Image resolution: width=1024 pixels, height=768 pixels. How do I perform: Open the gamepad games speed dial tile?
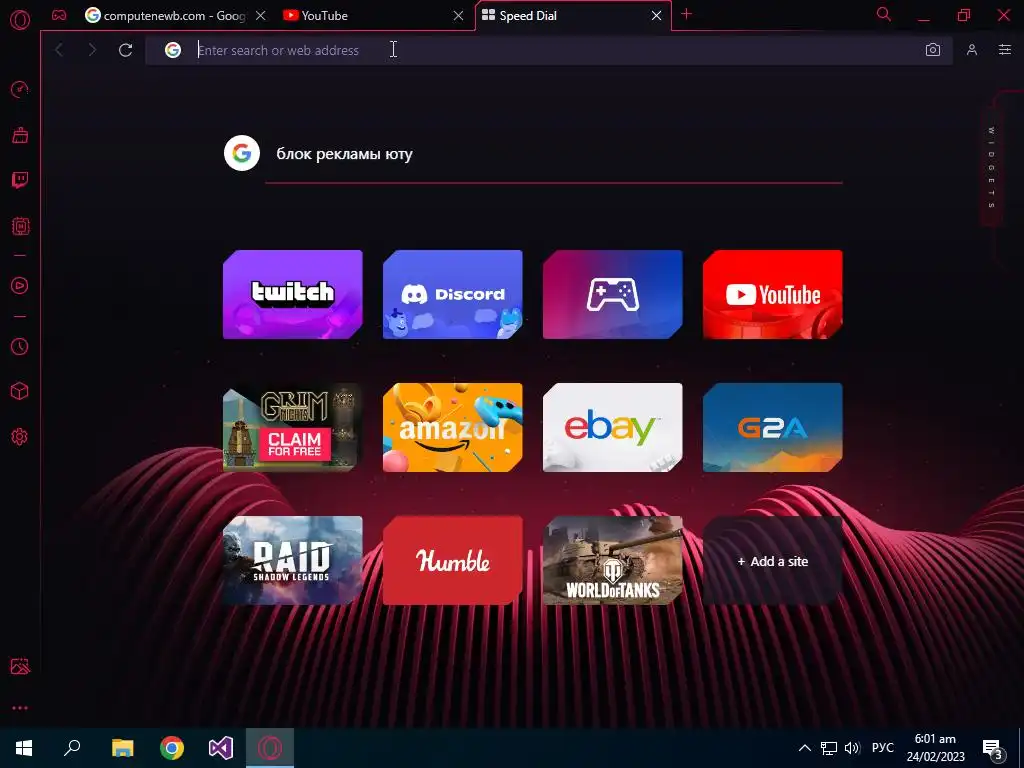point(613,295)
